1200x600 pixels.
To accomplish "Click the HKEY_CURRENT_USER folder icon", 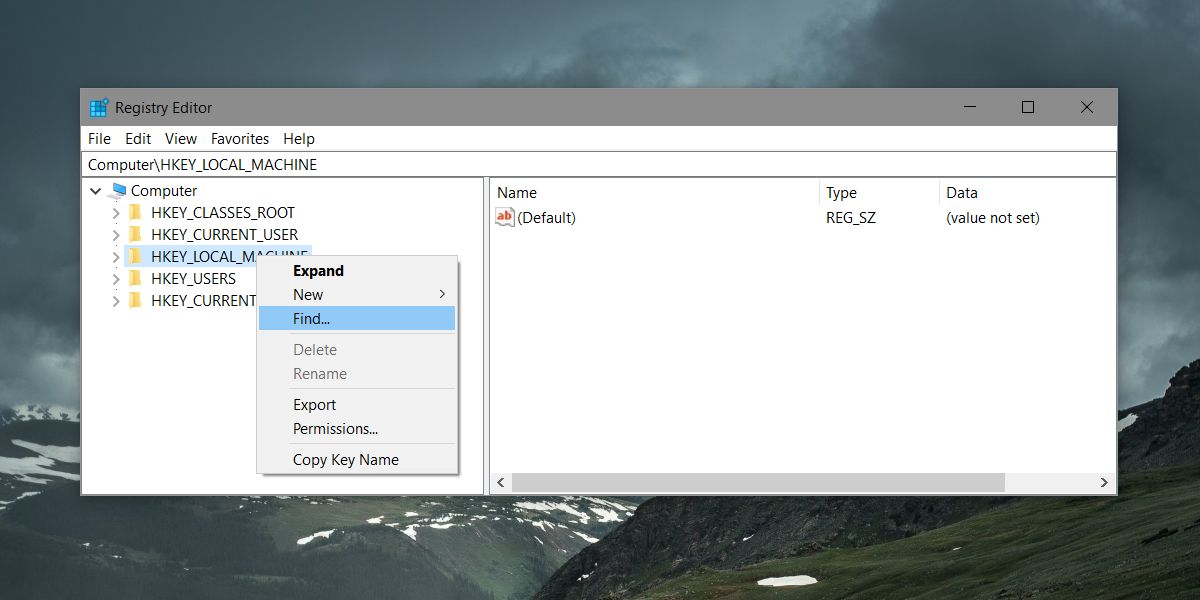I will pos(135,234).
